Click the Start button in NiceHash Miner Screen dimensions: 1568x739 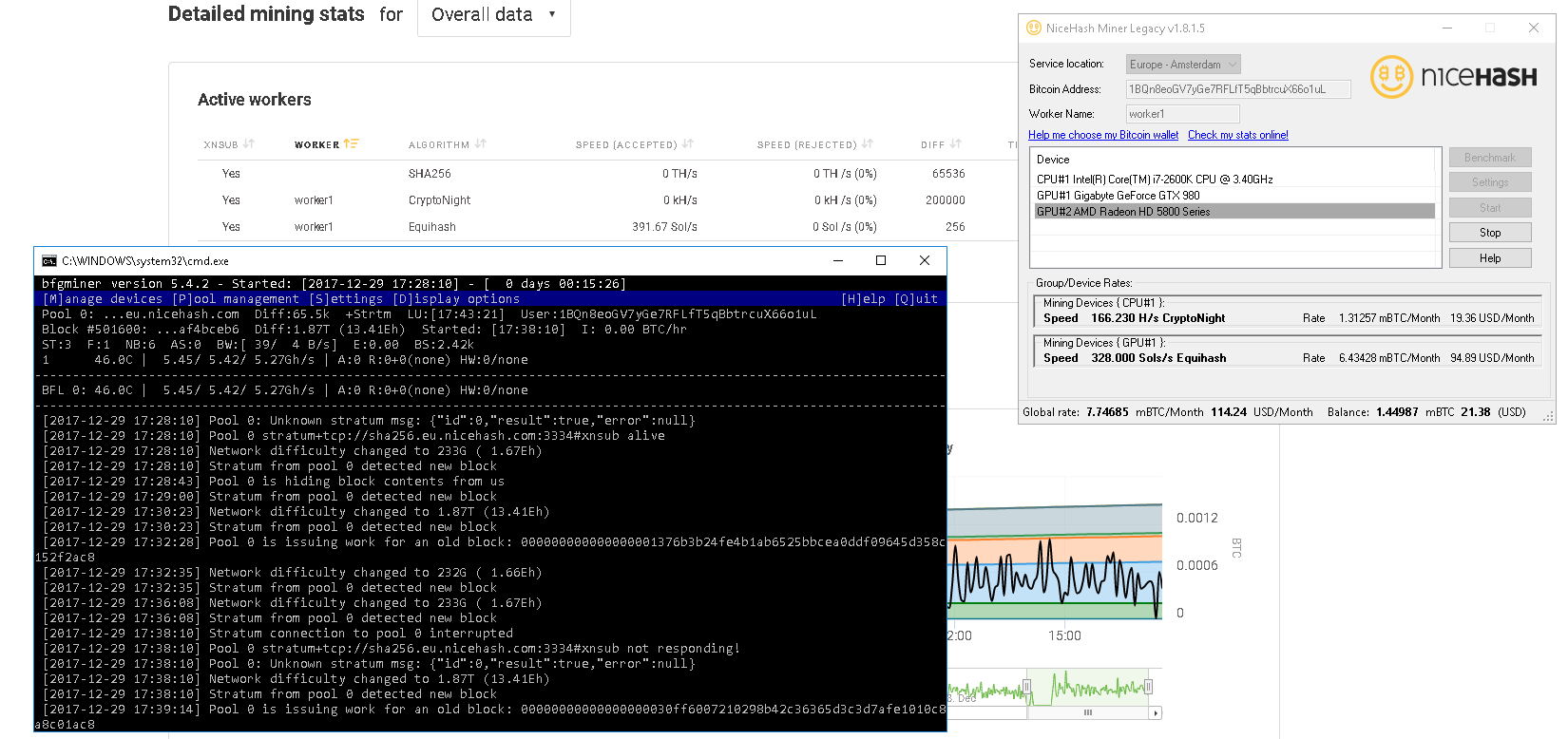click(1490, 208)
